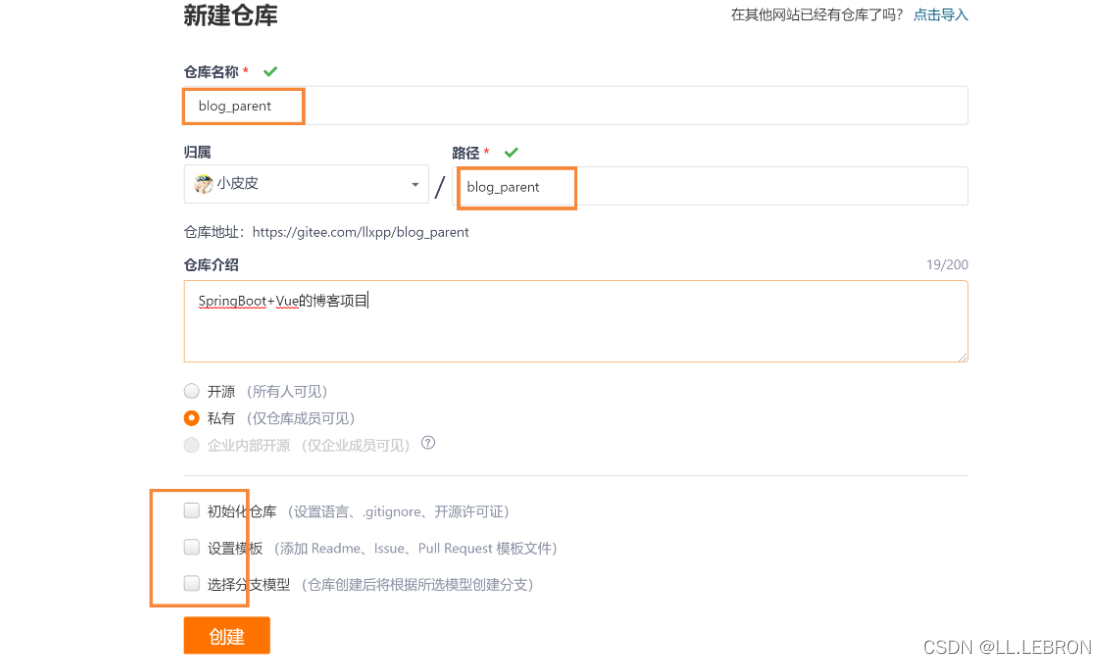Click the 创建 button

click(226, 635)
